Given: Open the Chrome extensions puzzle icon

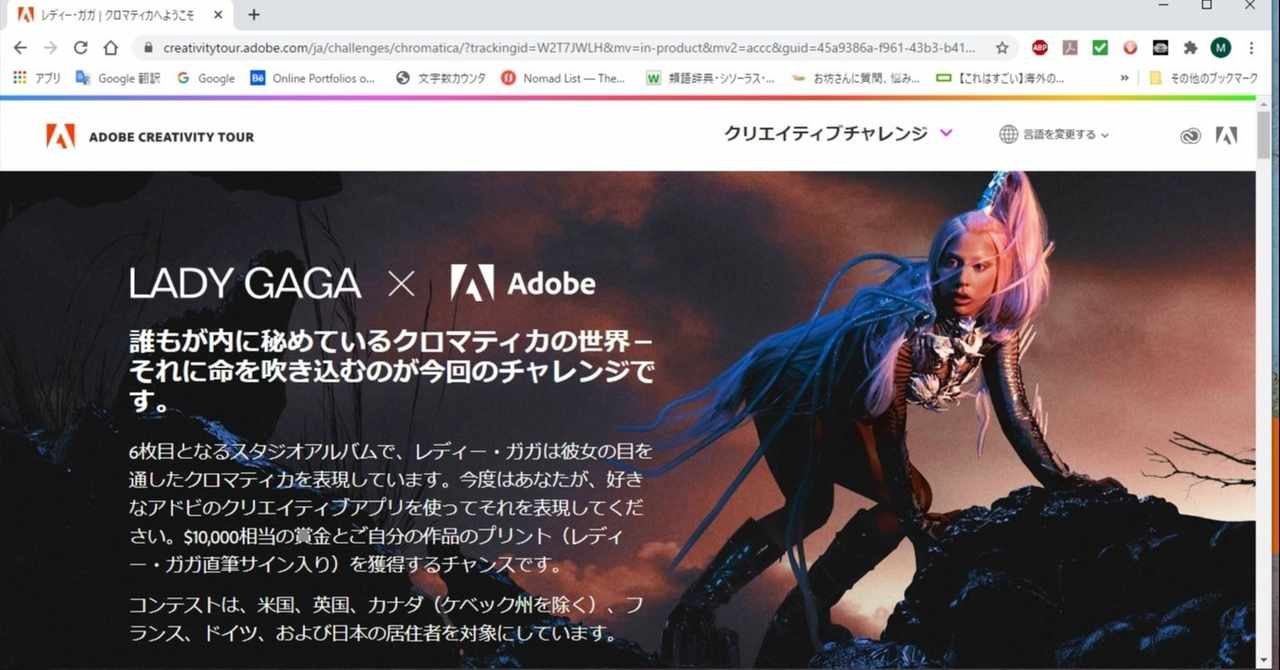Looking at the screenshot, I should click(1190, 47).
